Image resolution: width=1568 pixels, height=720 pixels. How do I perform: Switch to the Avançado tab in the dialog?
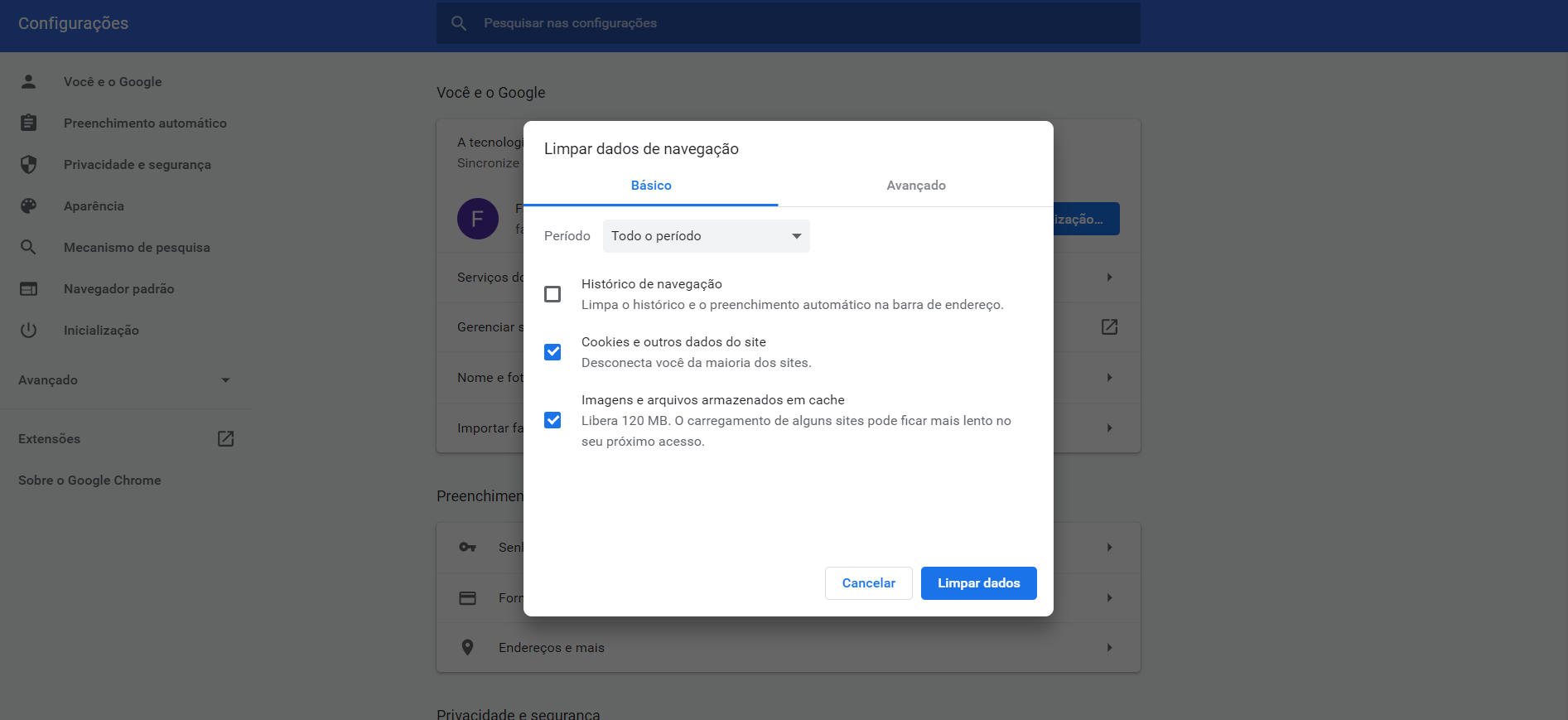click(915, 186)
